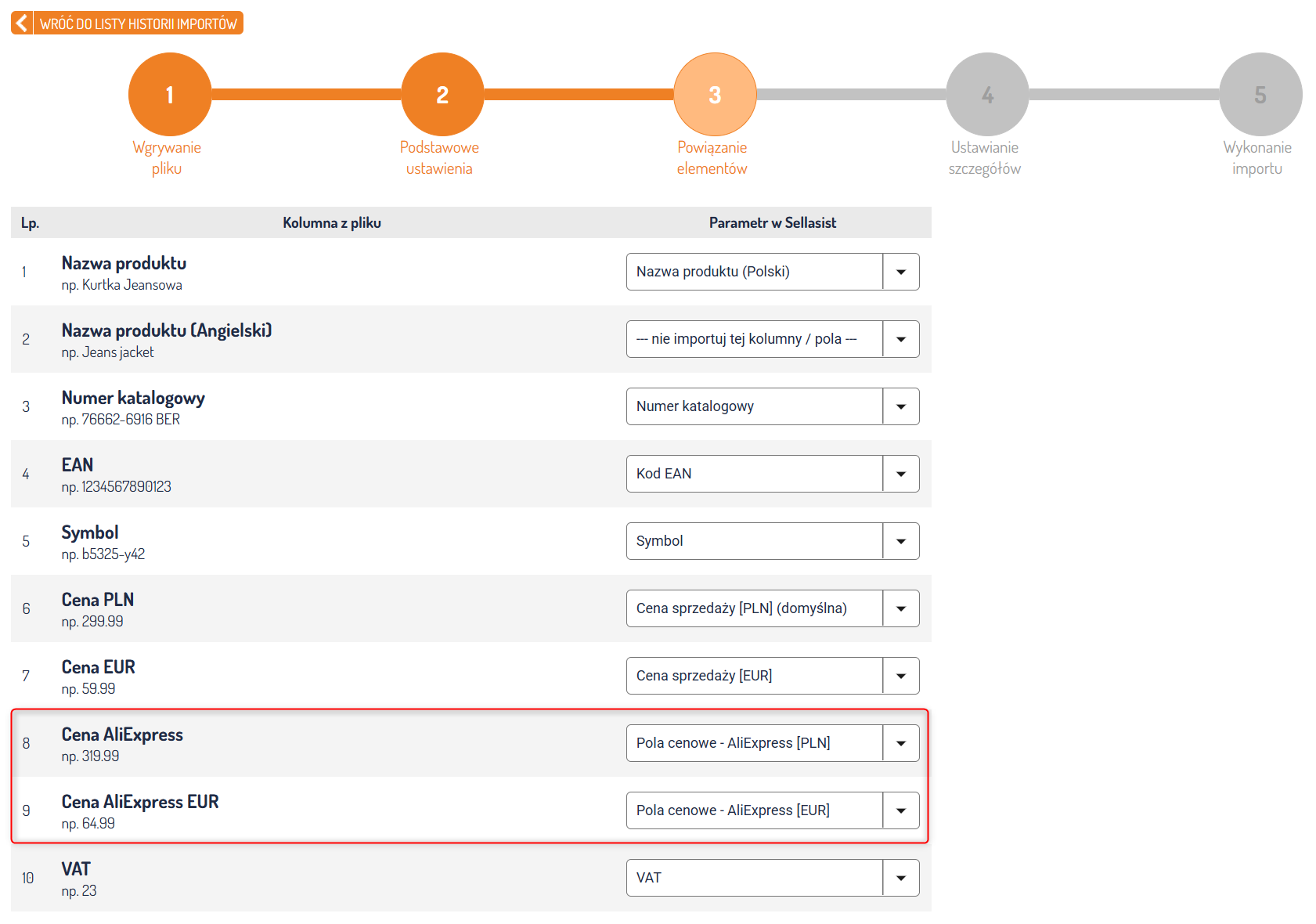Open the Cena sprzedaży [EUR] dropdown
The width and height of the screenshot is (1316, 924).
(754, 676)
